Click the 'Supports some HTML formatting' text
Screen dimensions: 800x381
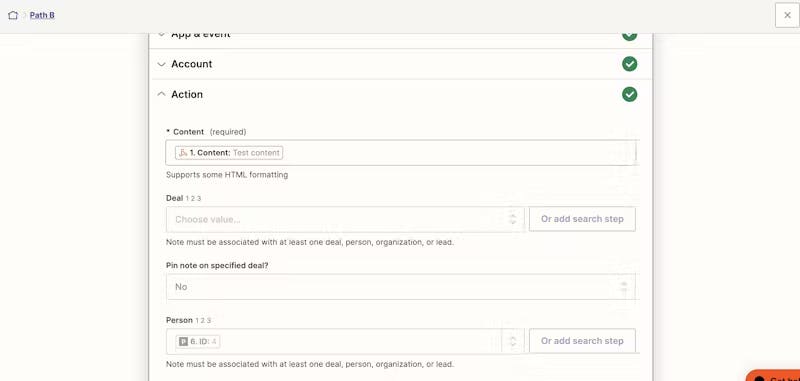(227, 175)
